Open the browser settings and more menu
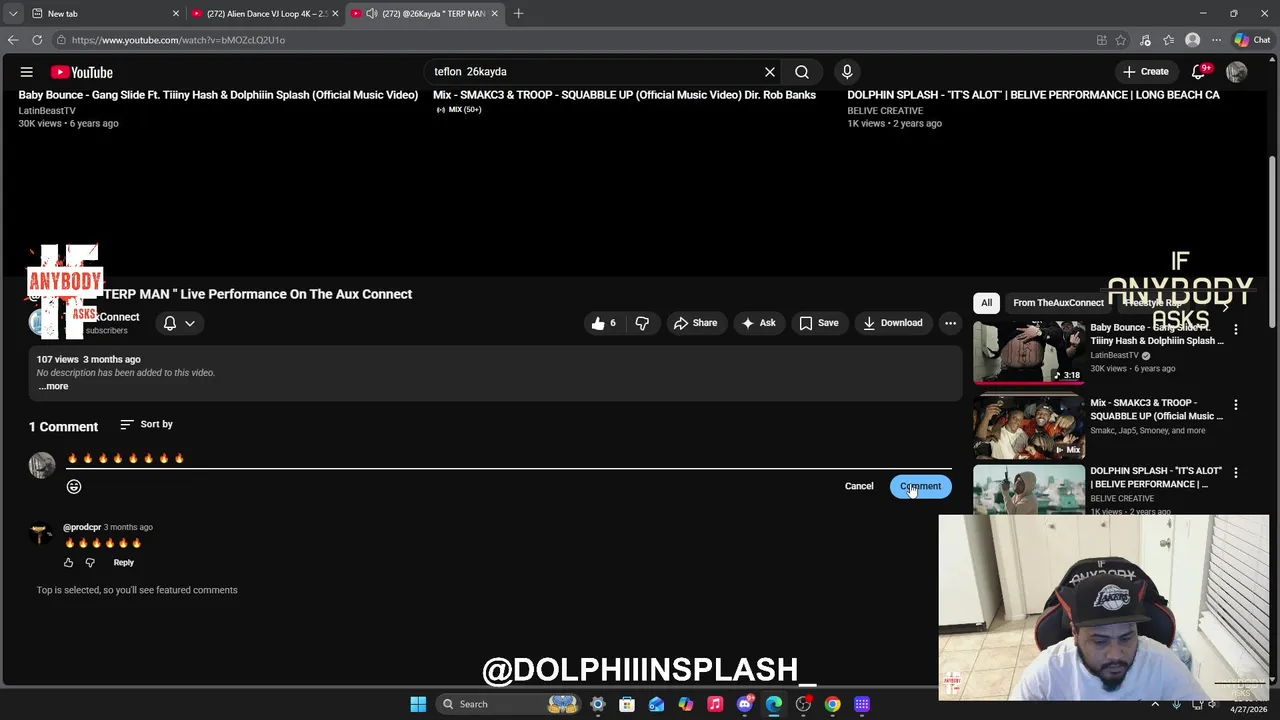Screen dimensions: 1280x720 coord(1216,40)
